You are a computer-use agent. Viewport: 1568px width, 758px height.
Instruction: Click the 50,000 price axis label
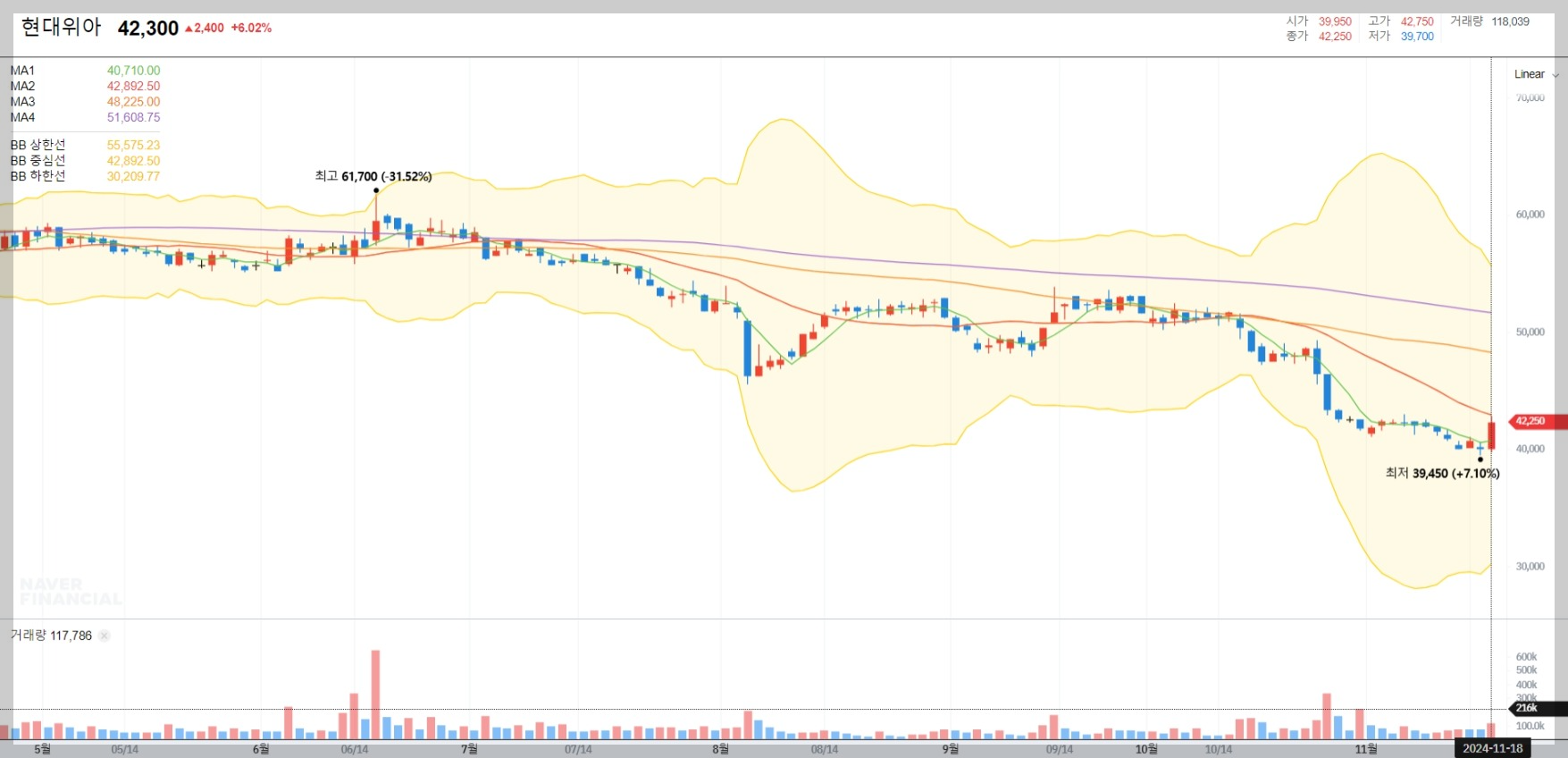1530,332
